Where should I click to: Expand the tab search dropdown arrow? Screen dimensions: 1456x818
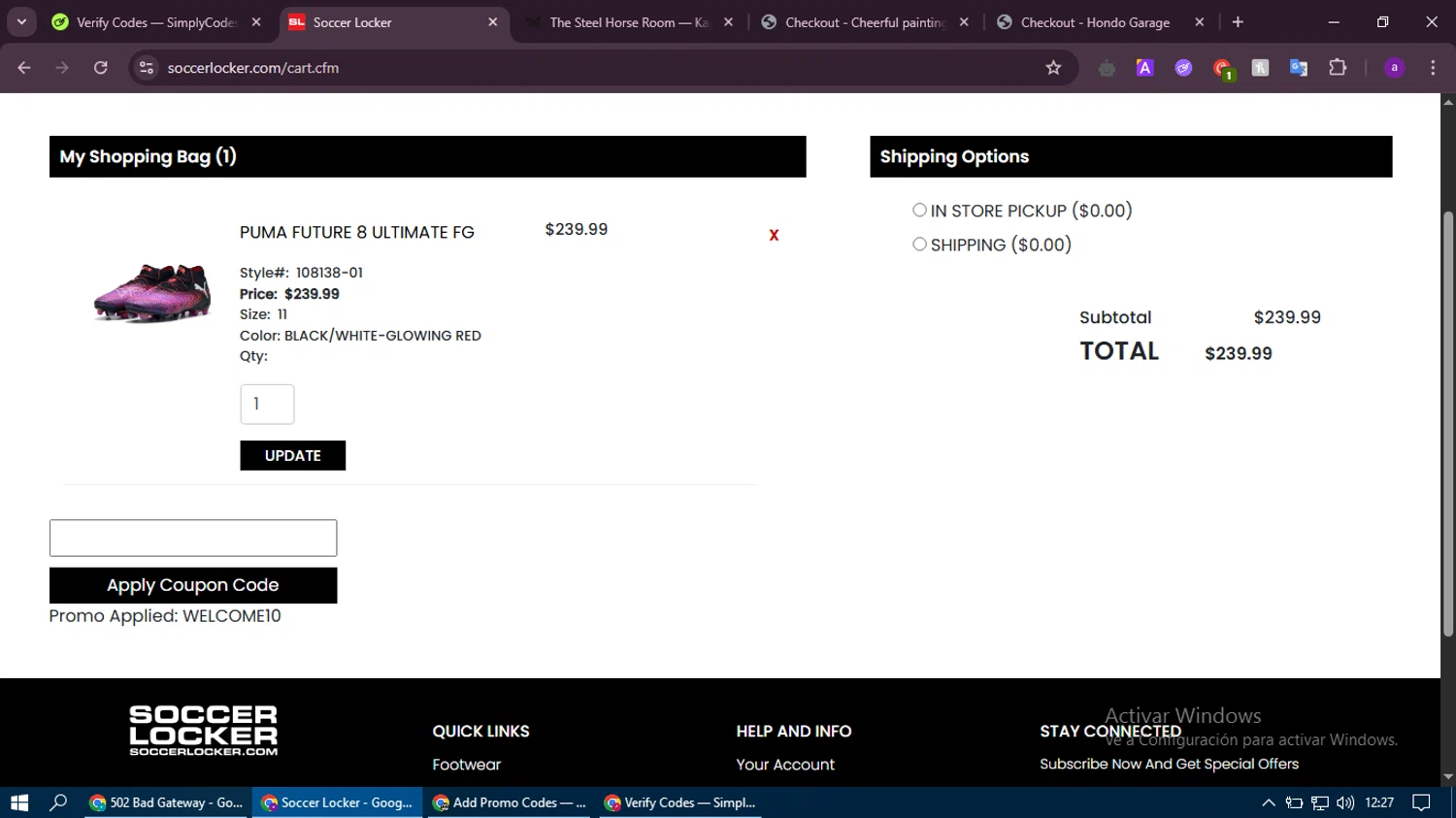(x=21, y=22)
